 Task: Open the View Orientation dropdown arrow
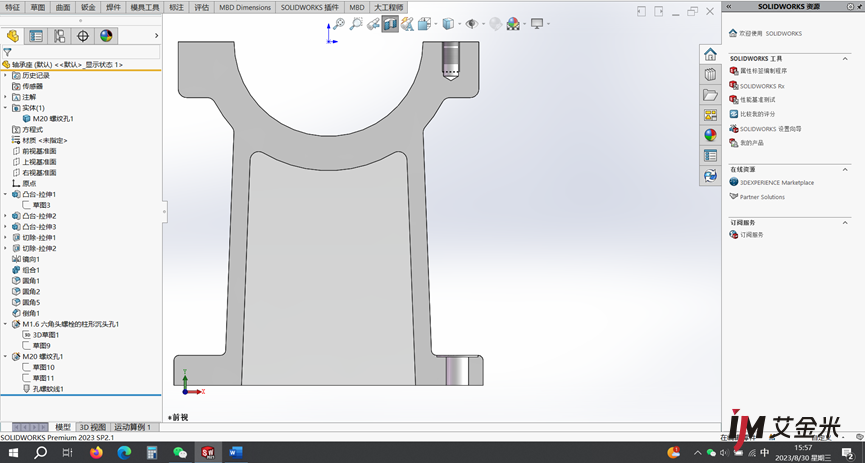point(436,24)
